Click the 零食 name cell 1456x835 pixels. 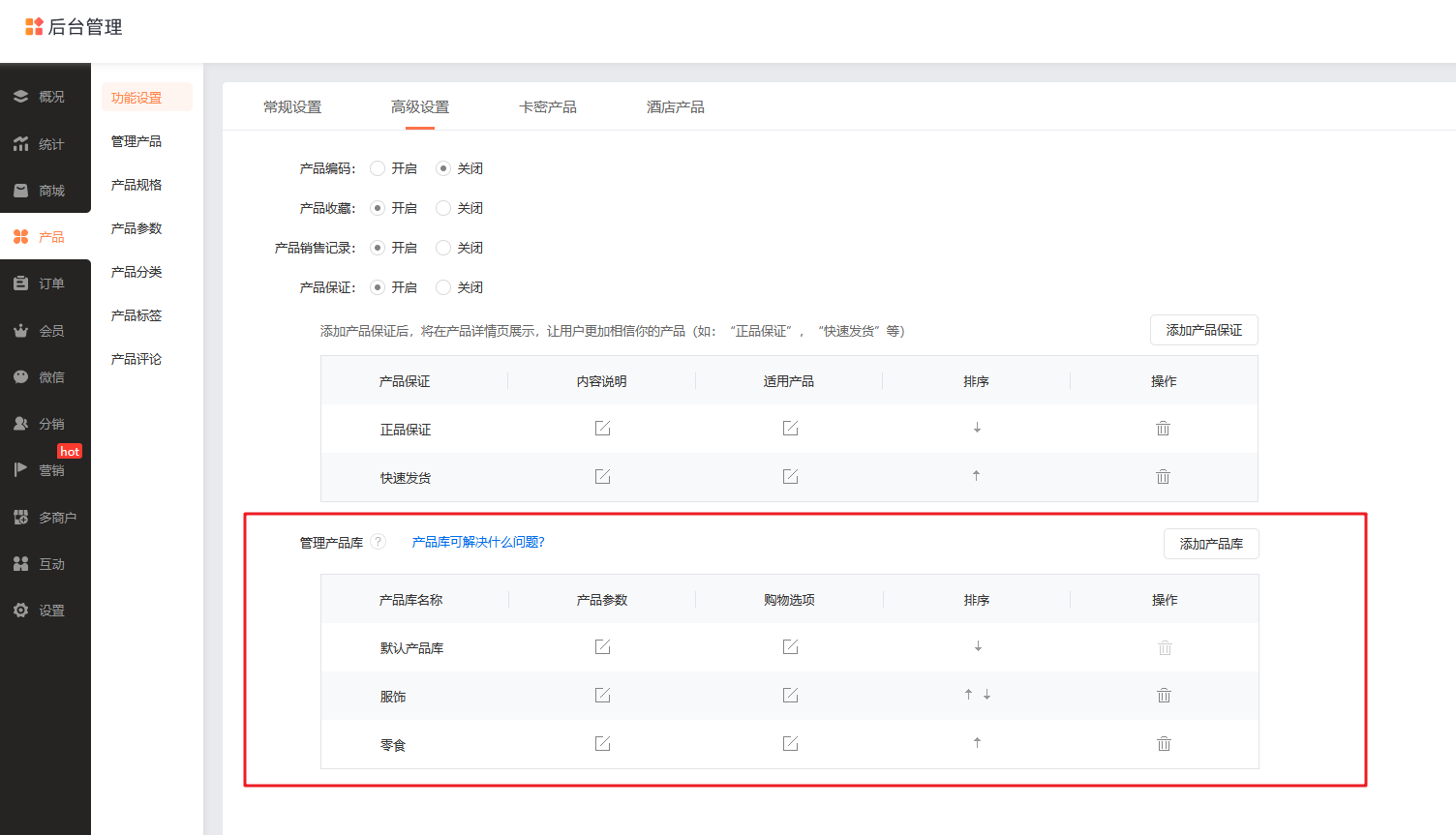click(x=393, y=745)
